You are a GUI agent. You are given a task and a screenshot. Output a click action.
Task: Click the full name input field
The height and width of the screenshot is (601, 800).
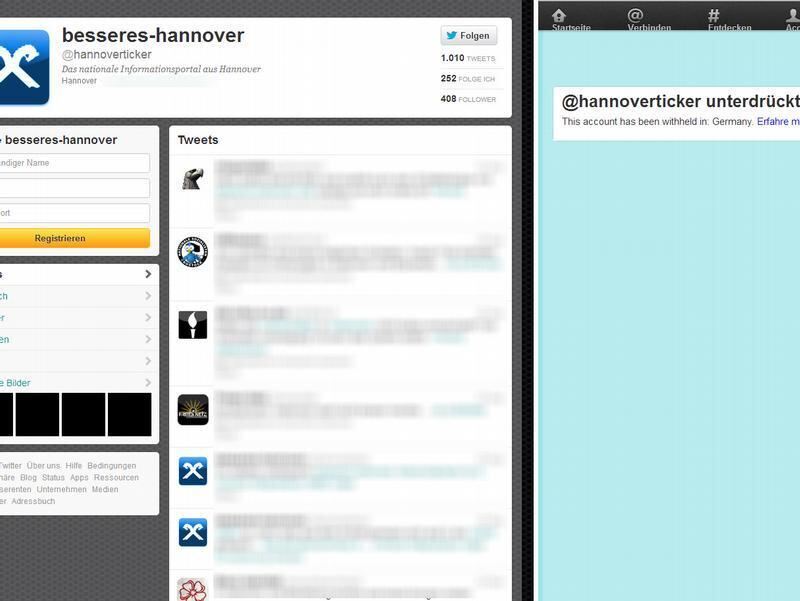[74, 163]
